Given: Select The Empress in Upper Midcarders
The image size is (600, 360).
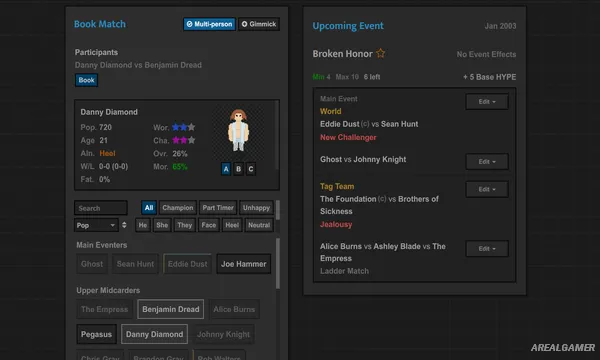Looking at the screenshot, I should coord(104,309).
